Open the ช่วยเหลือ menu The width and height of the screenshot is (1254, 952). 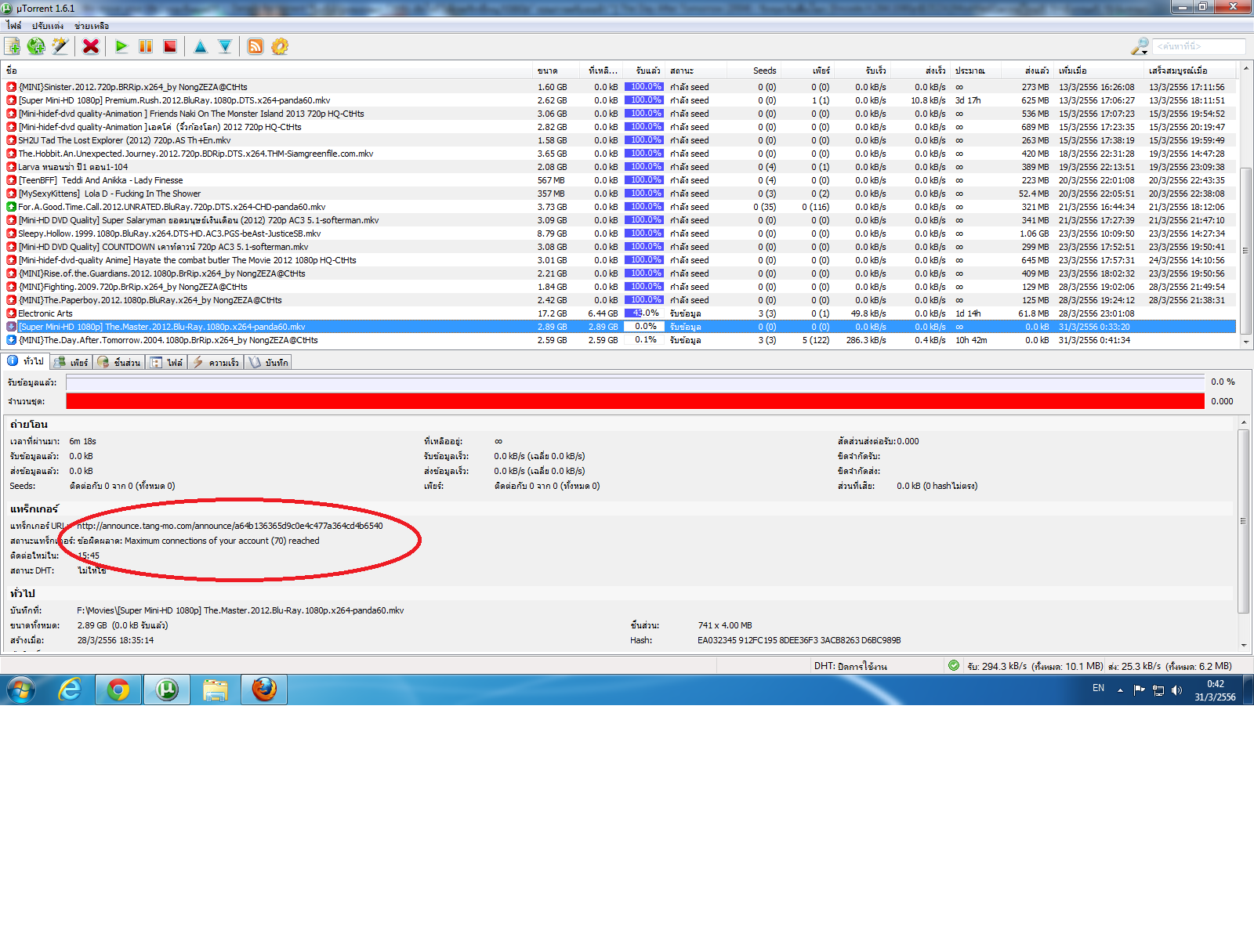pyautogui.click(x=92, y=26)
